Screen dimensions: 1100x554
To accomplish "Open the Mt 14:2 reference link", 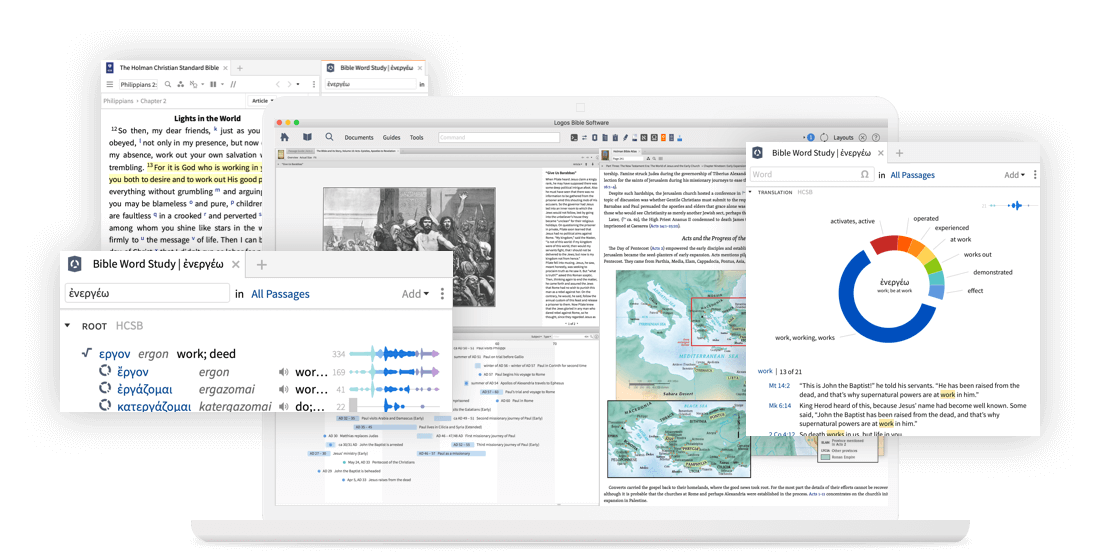I will 779,386.
